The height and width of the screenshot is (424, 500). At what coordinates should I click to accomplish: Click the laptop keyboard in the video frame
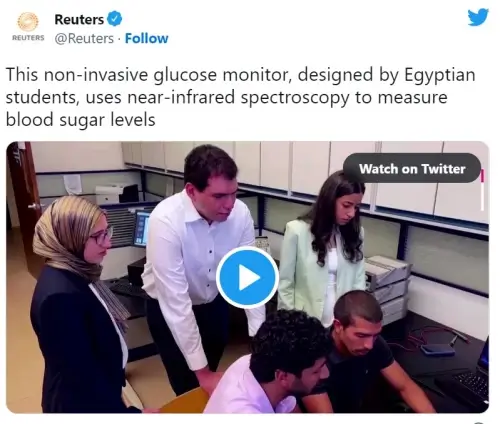pos(472,383)
